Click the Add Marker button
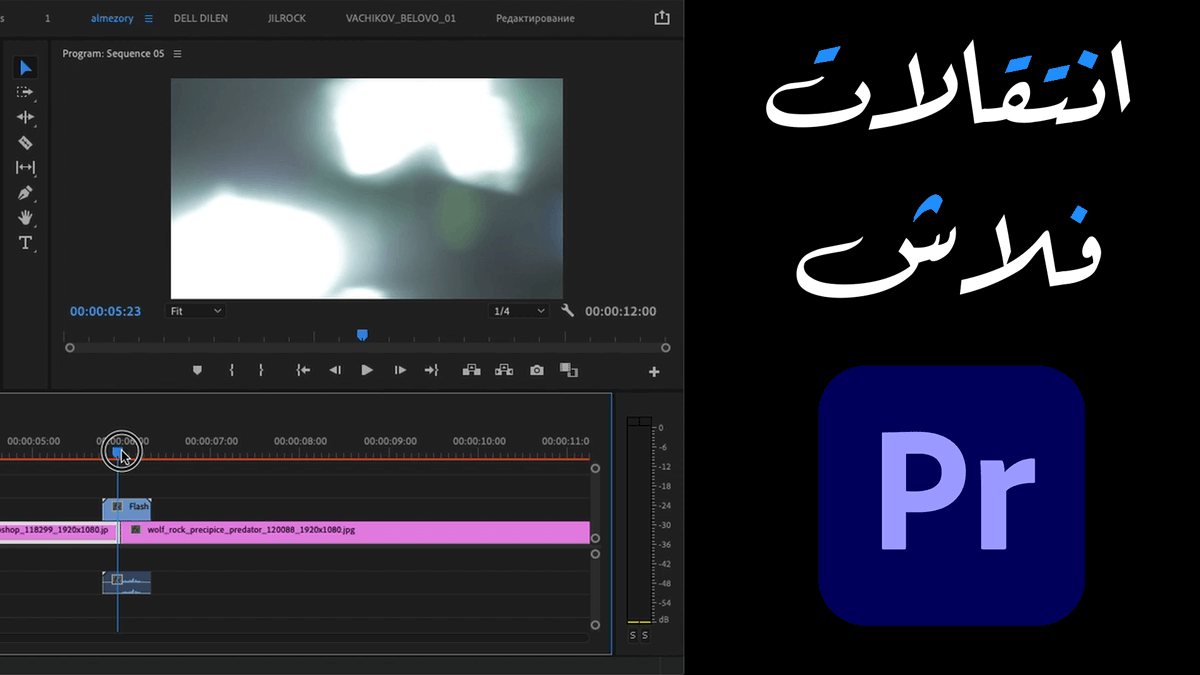The height and width of the screenshot is (675, 1200). pyautogui.click(x=197, y=370)
